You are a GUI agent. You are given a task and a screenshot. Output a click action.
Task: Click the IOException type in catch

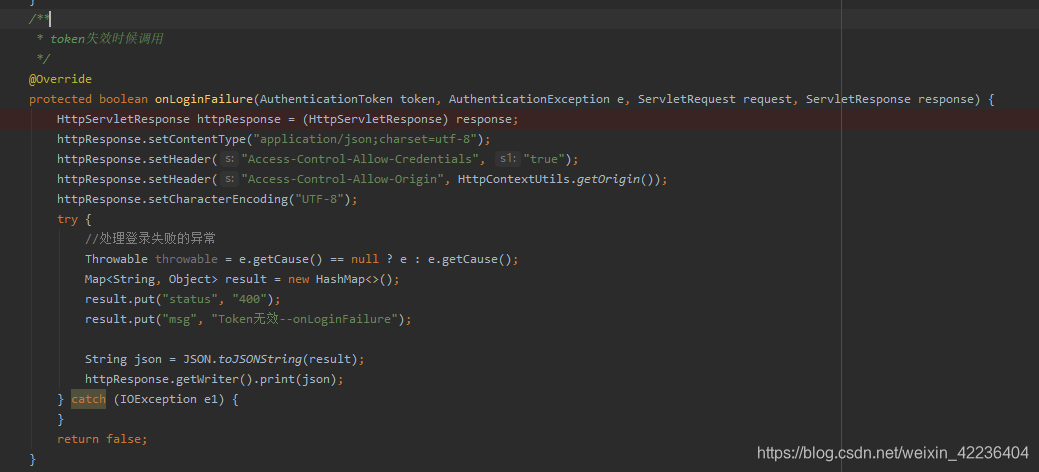(x=158, y=398)
